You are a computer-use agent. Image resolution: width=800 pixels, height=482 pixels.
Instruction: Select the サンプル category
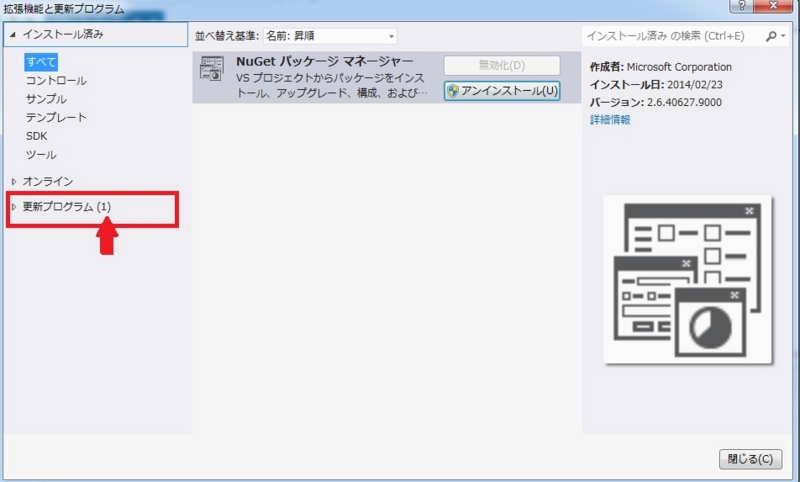click(46, 99)
